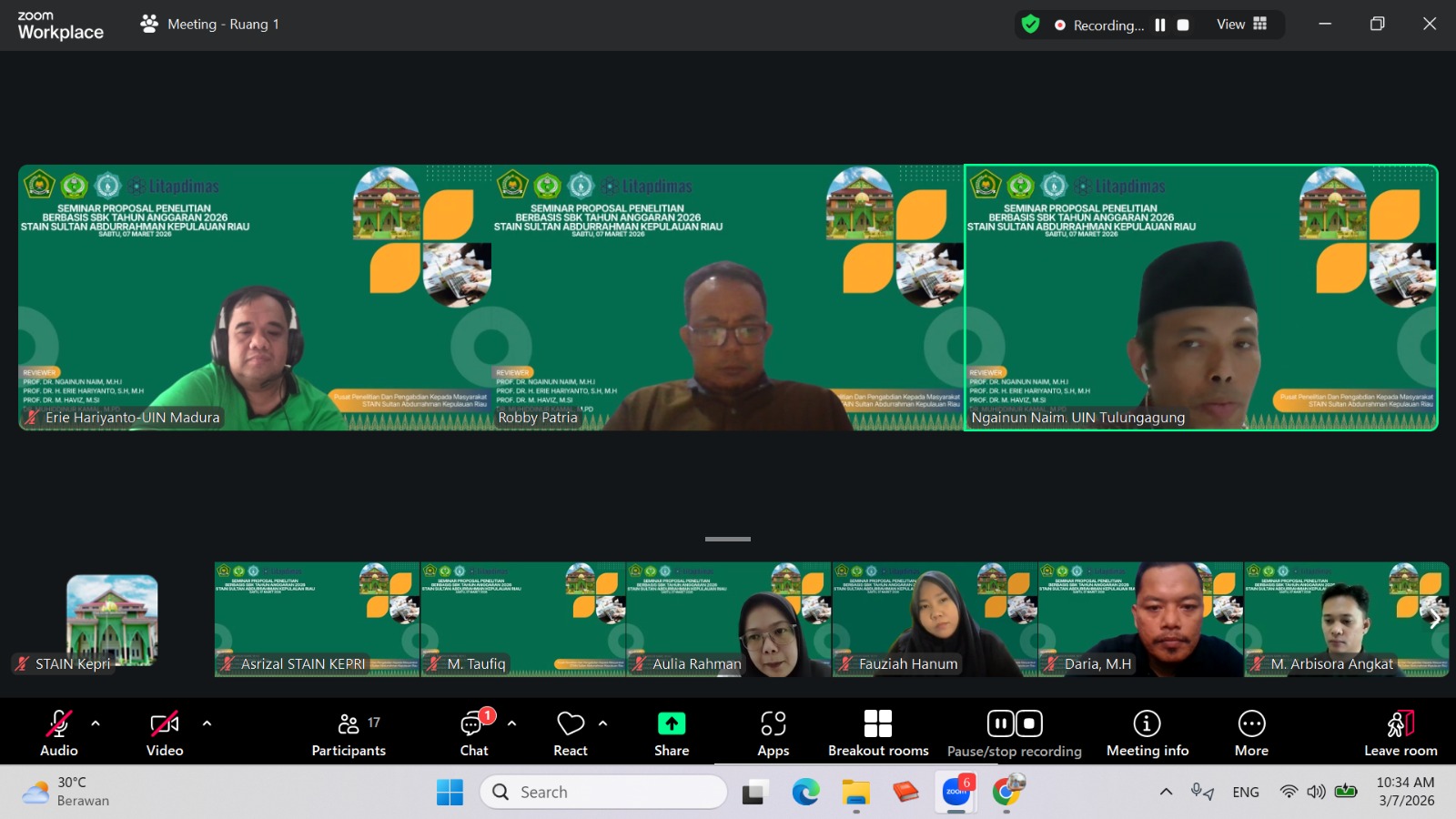Image resolution: width=1456 pixels, height=819 pixels.
Task: Expand chat options arrow
Action: (x=511, y=723)
